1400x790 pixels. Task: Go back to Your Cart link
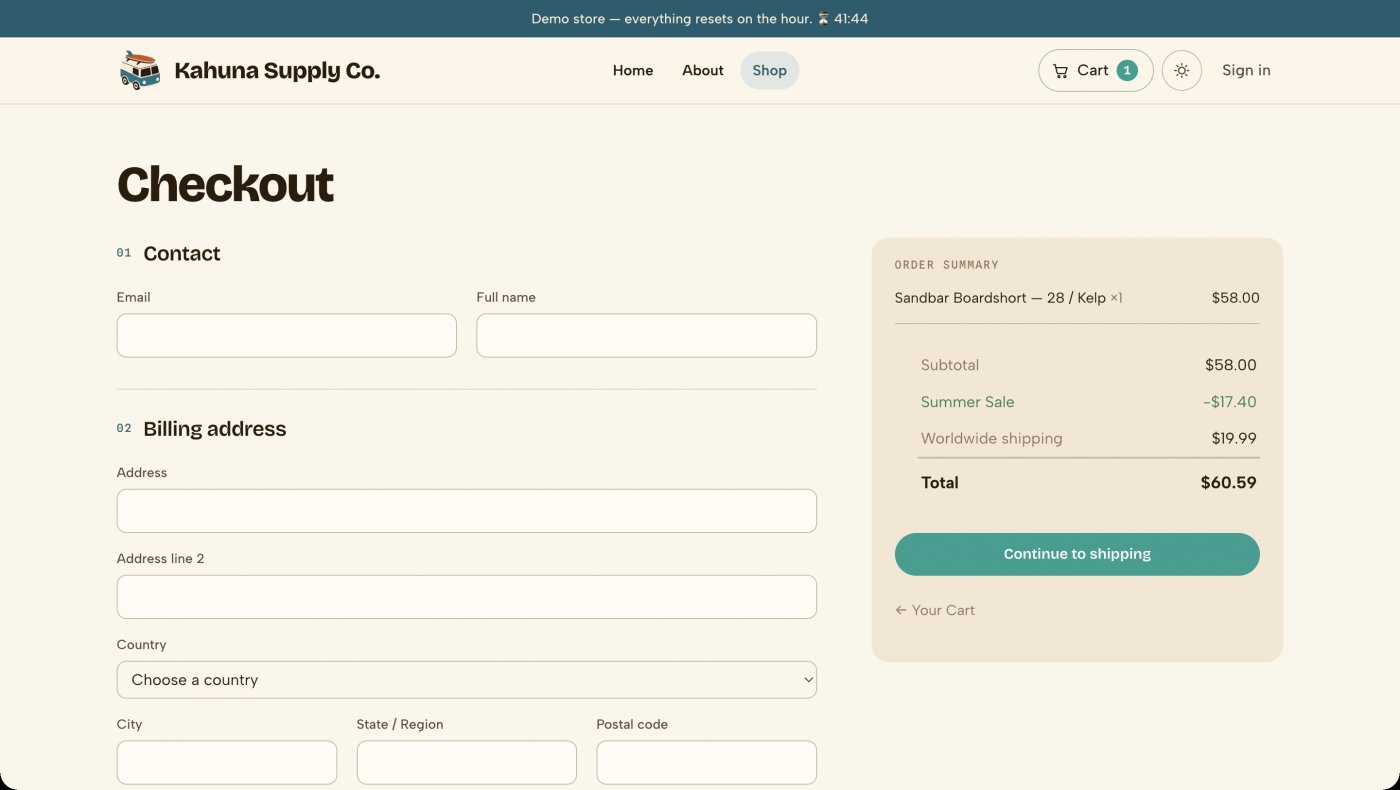click(935, 610)
